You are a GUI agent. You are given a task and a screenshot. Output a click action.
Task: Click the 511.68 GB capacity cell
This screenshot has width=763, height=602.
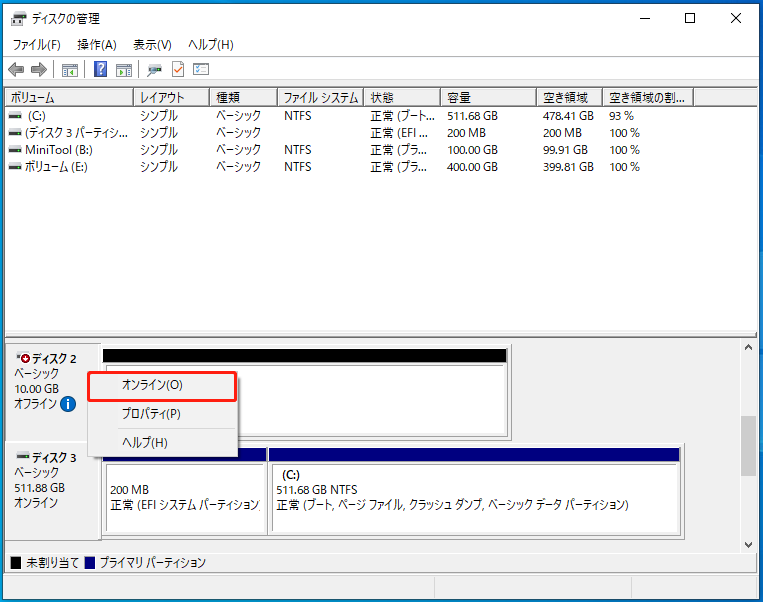[472, 116]
